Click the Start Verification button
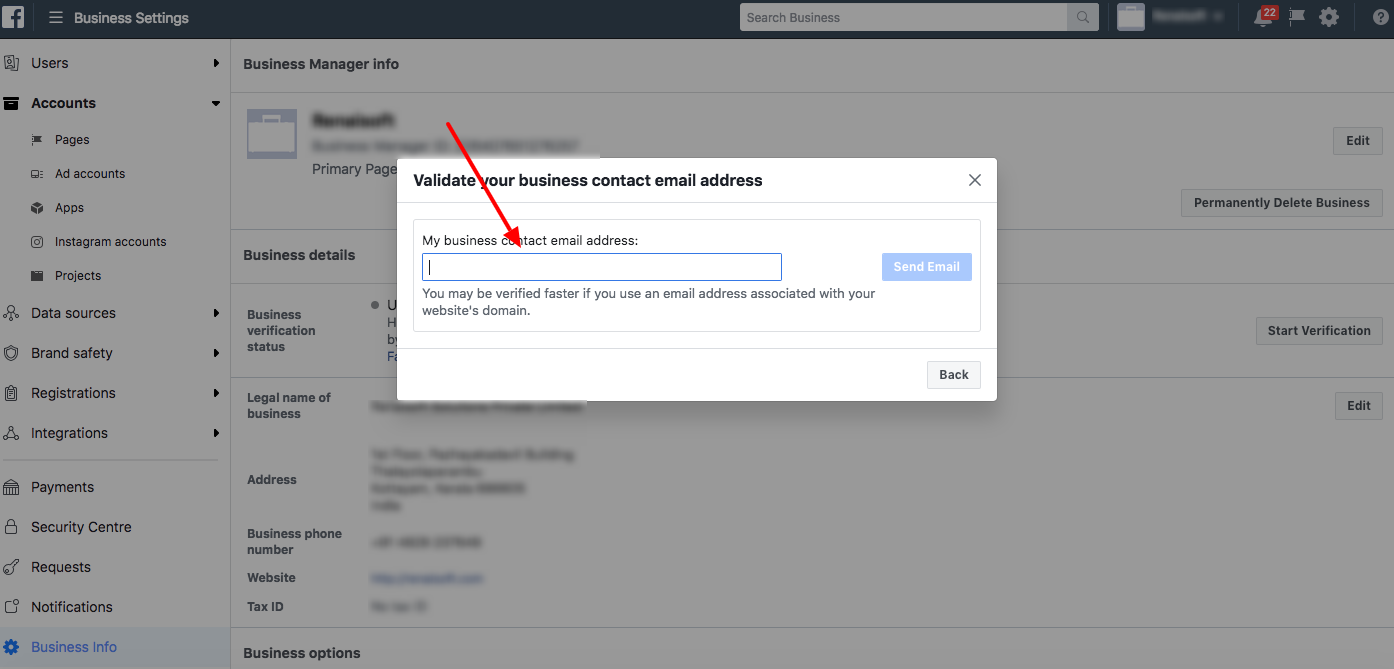The image size is (1394, 669). [1319, 331]
